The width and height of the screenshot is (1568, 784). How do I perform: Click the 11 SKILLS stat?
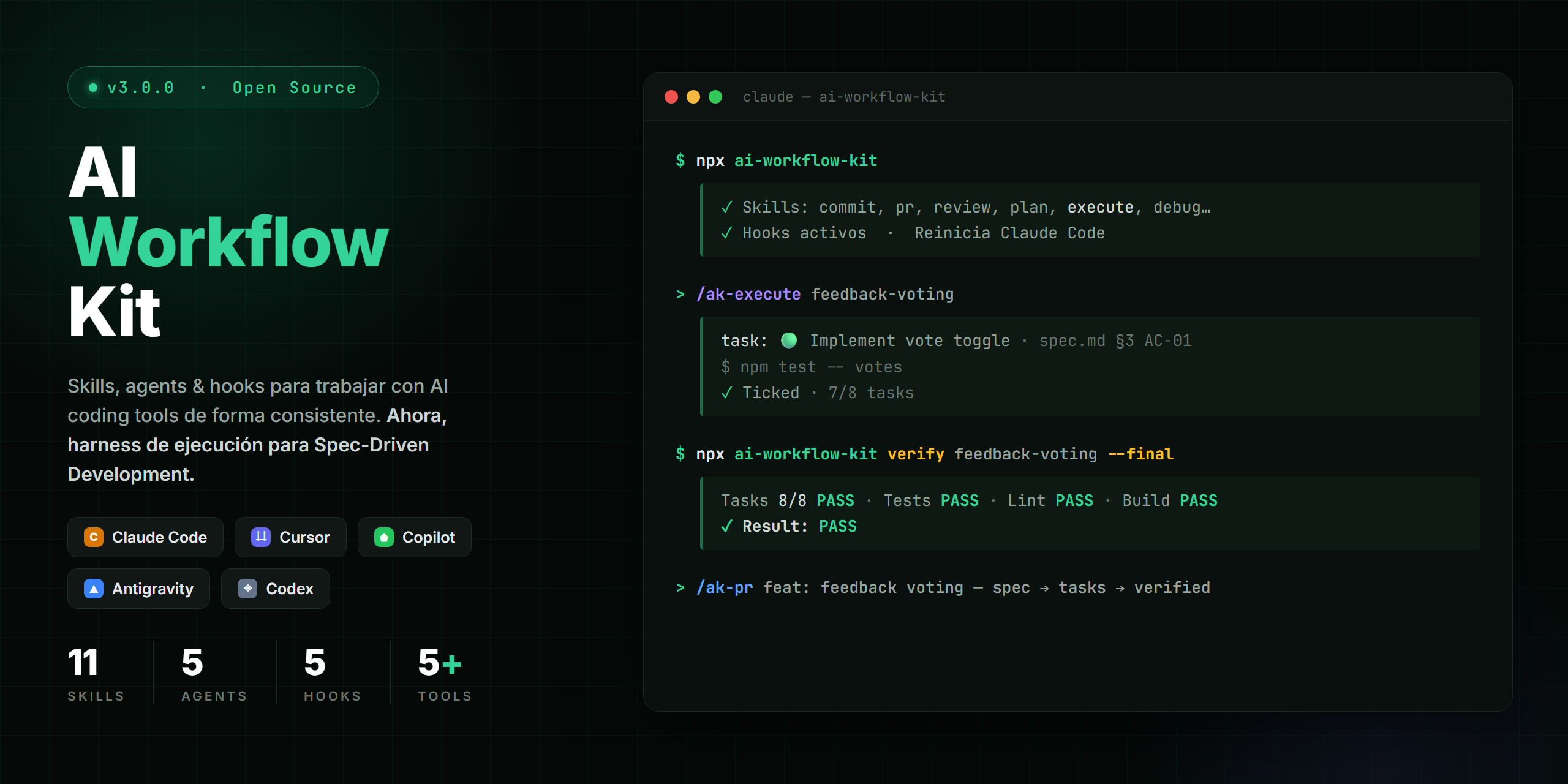(96, 674)
